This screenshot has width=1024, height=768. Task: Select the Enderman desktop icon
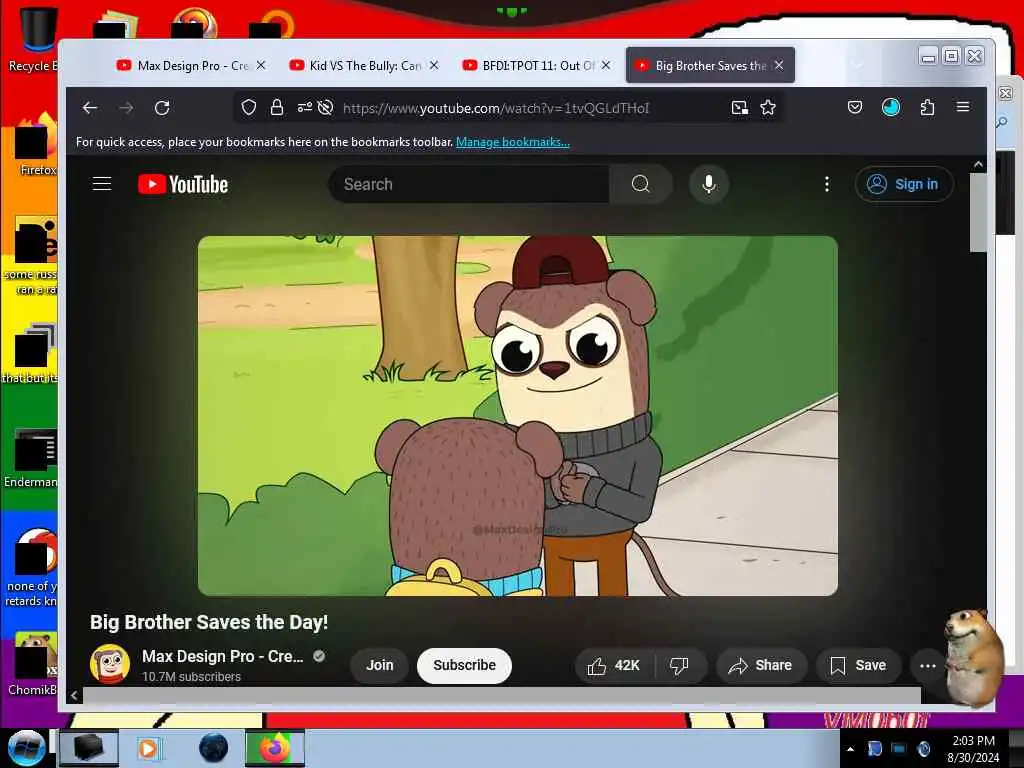point(31,457)
